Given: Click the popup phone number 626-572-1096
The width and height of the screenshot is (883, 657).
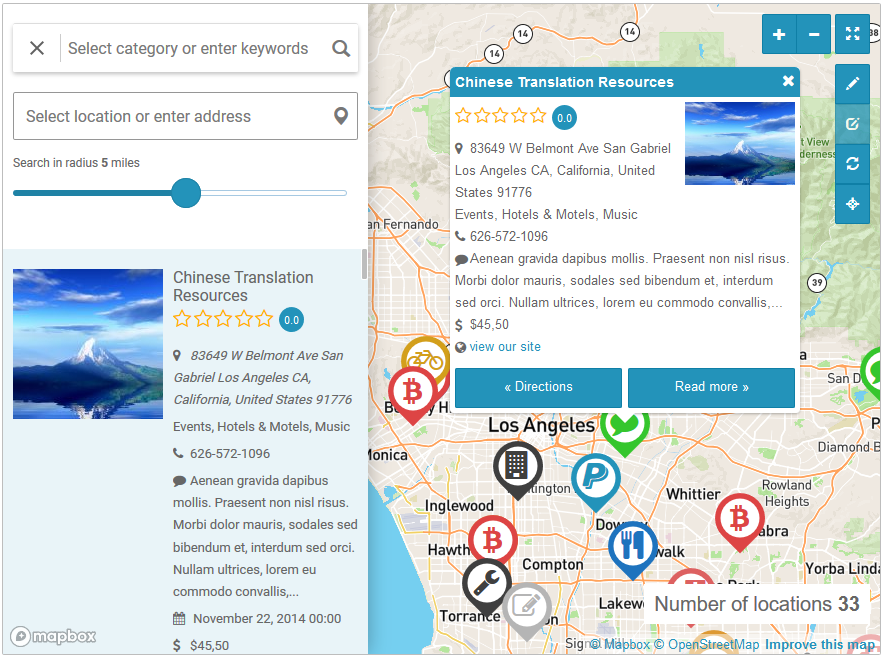Looking at the screenshot, I should tap(509, 236).
